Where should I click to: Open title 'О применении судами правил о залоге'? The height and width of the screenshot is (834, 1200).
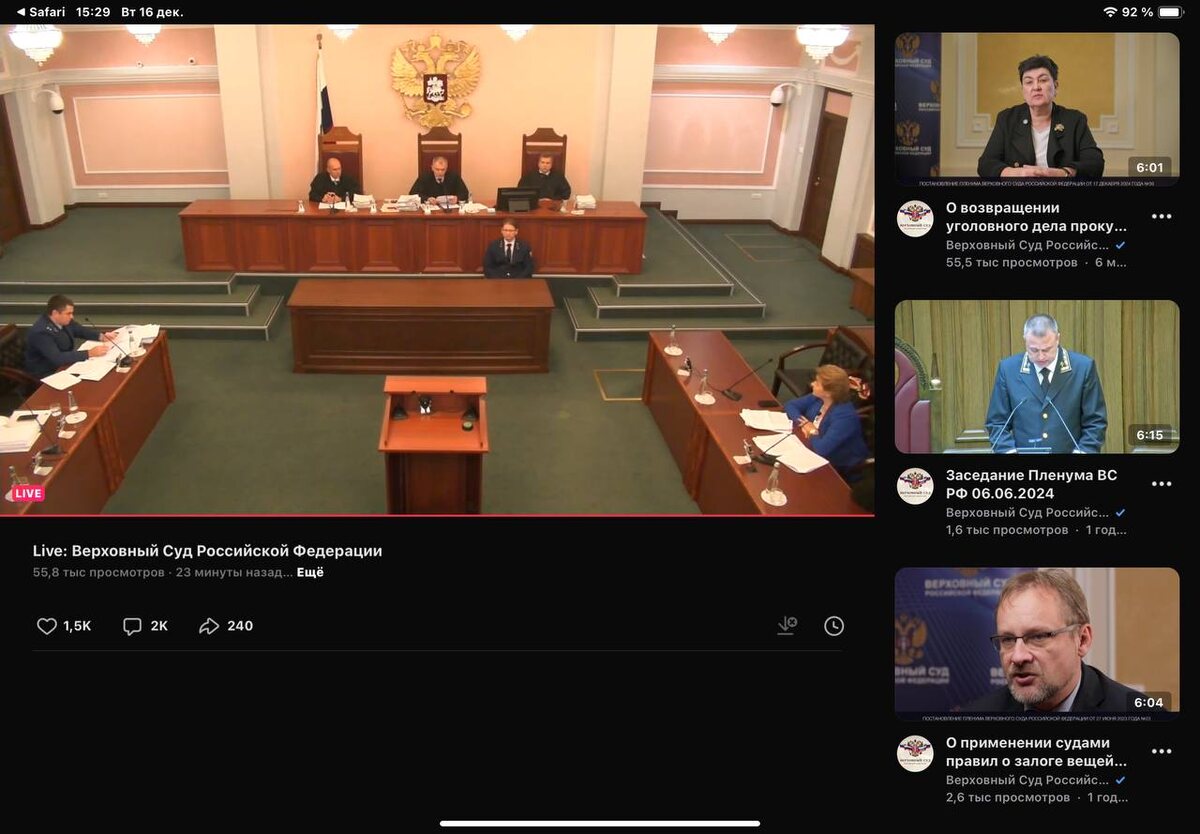[1036, 752]
